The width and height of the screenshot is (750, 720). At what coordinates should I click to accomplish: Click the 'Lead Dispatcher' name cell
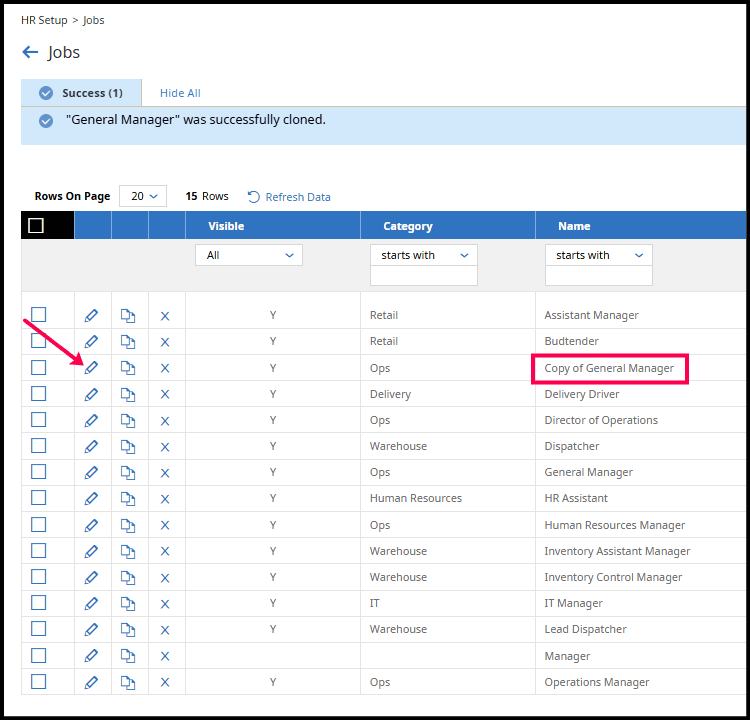pos(585,629)
